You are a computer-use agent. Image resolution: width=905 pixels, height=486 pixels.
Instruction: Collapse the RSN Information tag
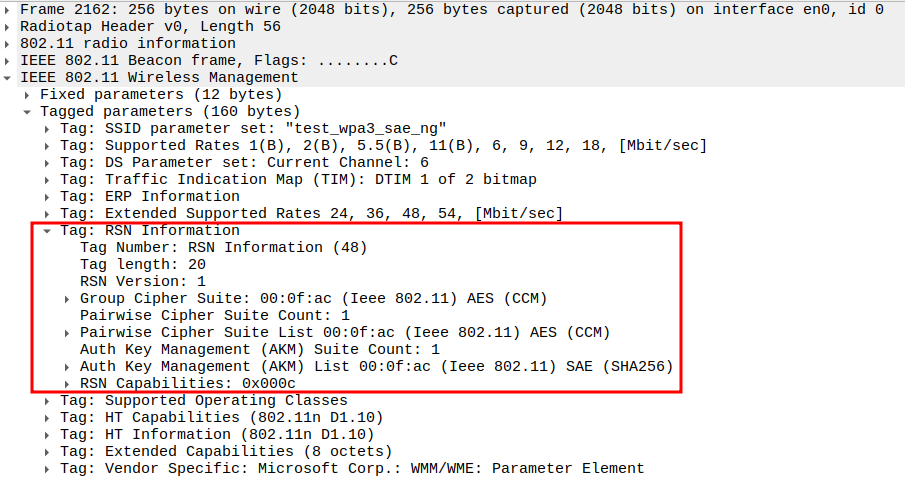click(48, 231)
